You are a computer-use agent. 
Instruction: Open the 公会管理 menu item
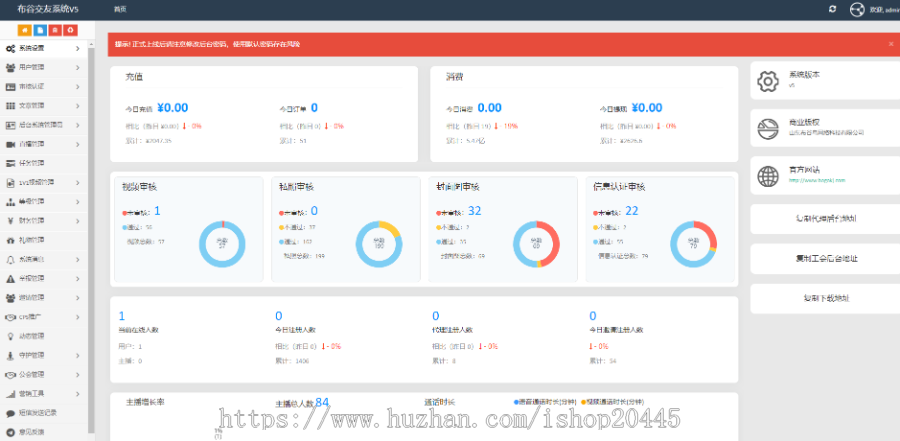pyautogui.click(x=44, y=374)
